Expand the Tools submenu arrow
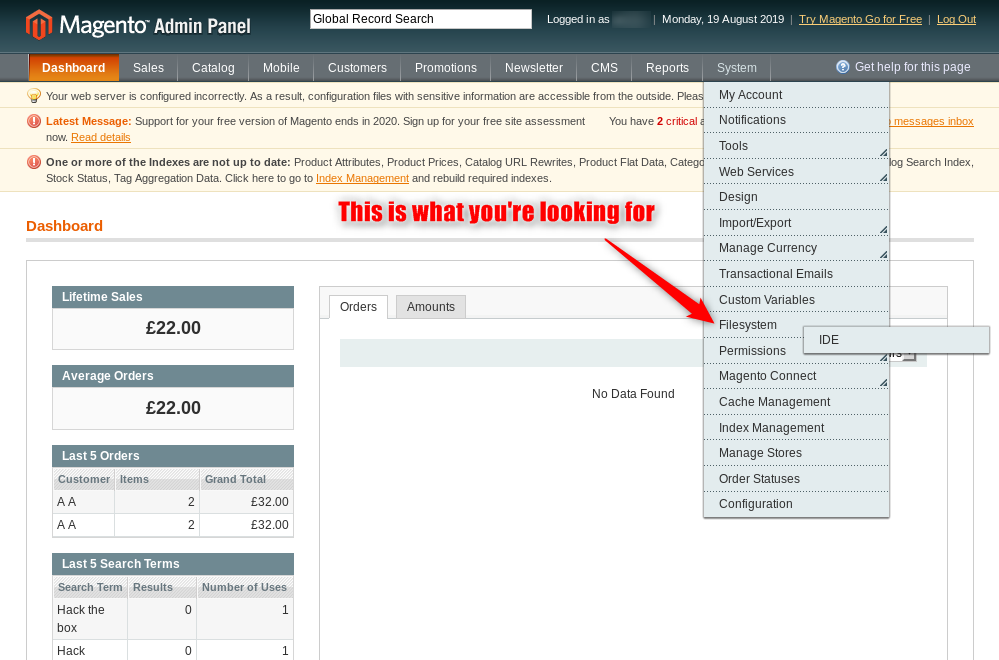This screenshot has height=660, width=999. pyautogui.click(x=883, y=152)
